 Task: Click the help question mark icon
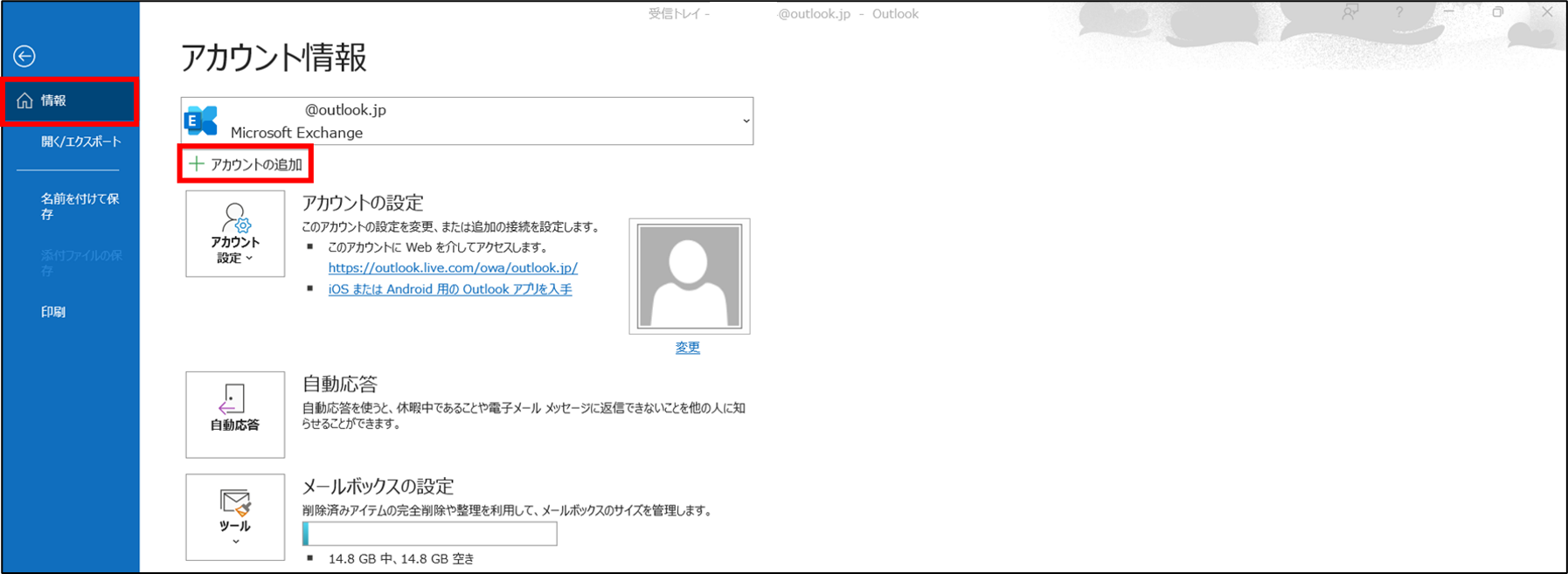pos(1398,12)
